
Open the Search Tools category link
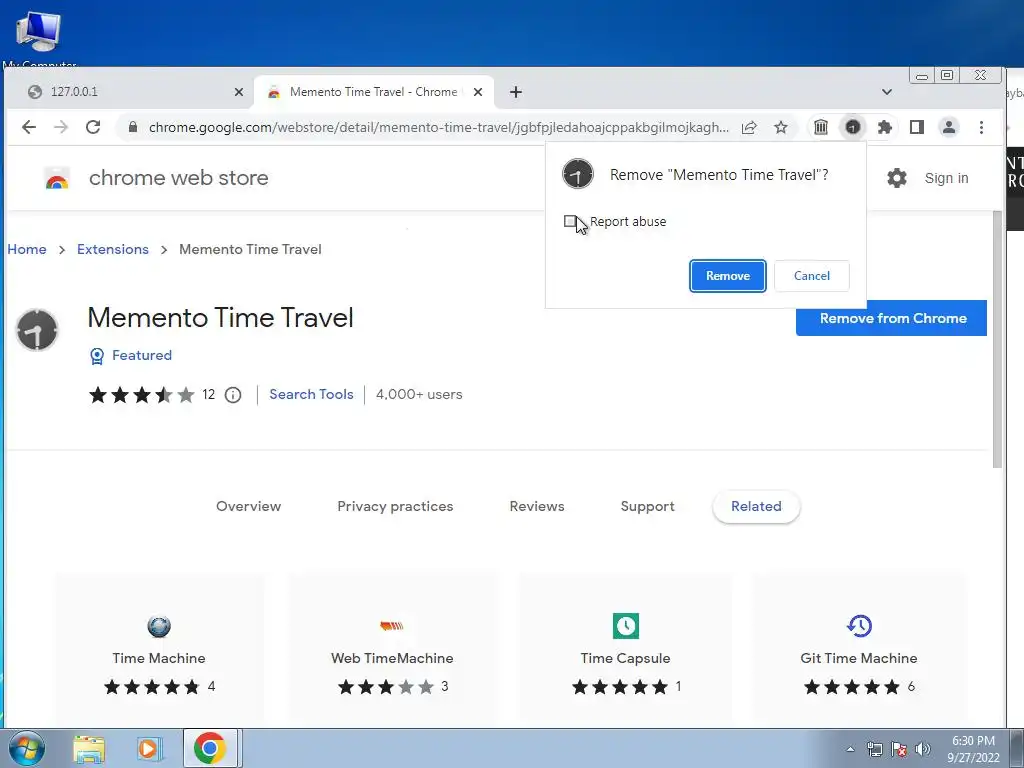[312, 394]
